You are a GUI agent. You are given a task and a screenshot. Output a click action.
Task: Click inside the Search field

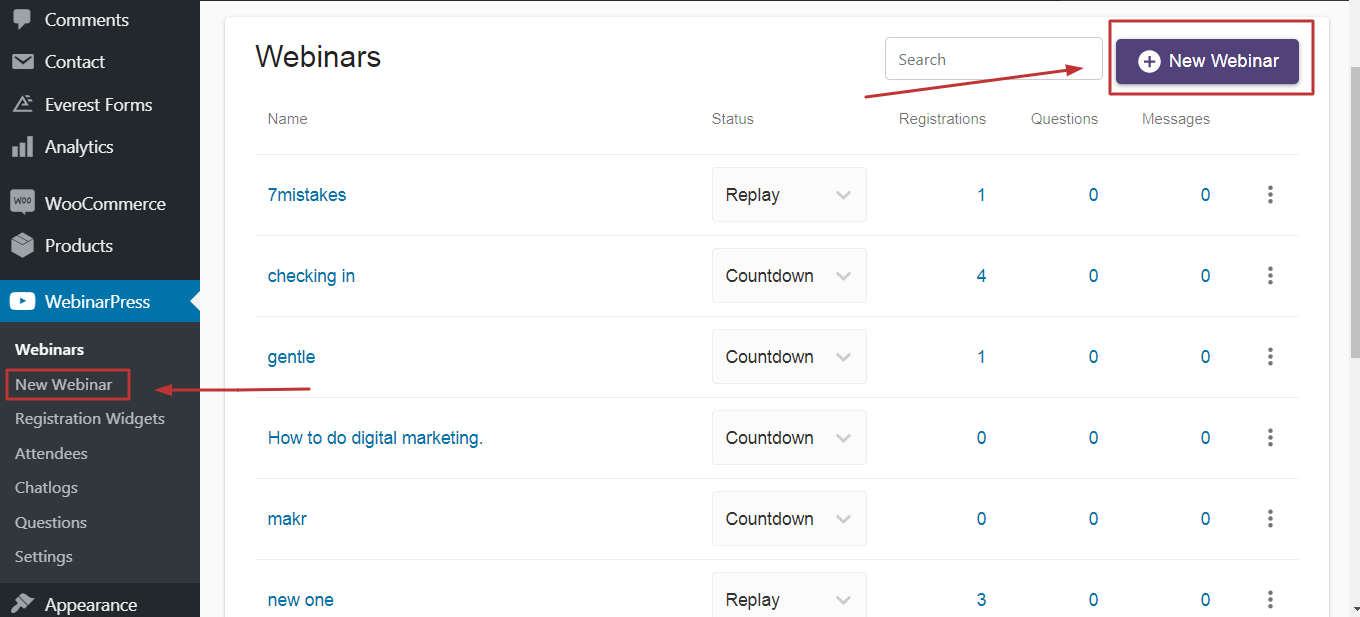tap(993, 58)
